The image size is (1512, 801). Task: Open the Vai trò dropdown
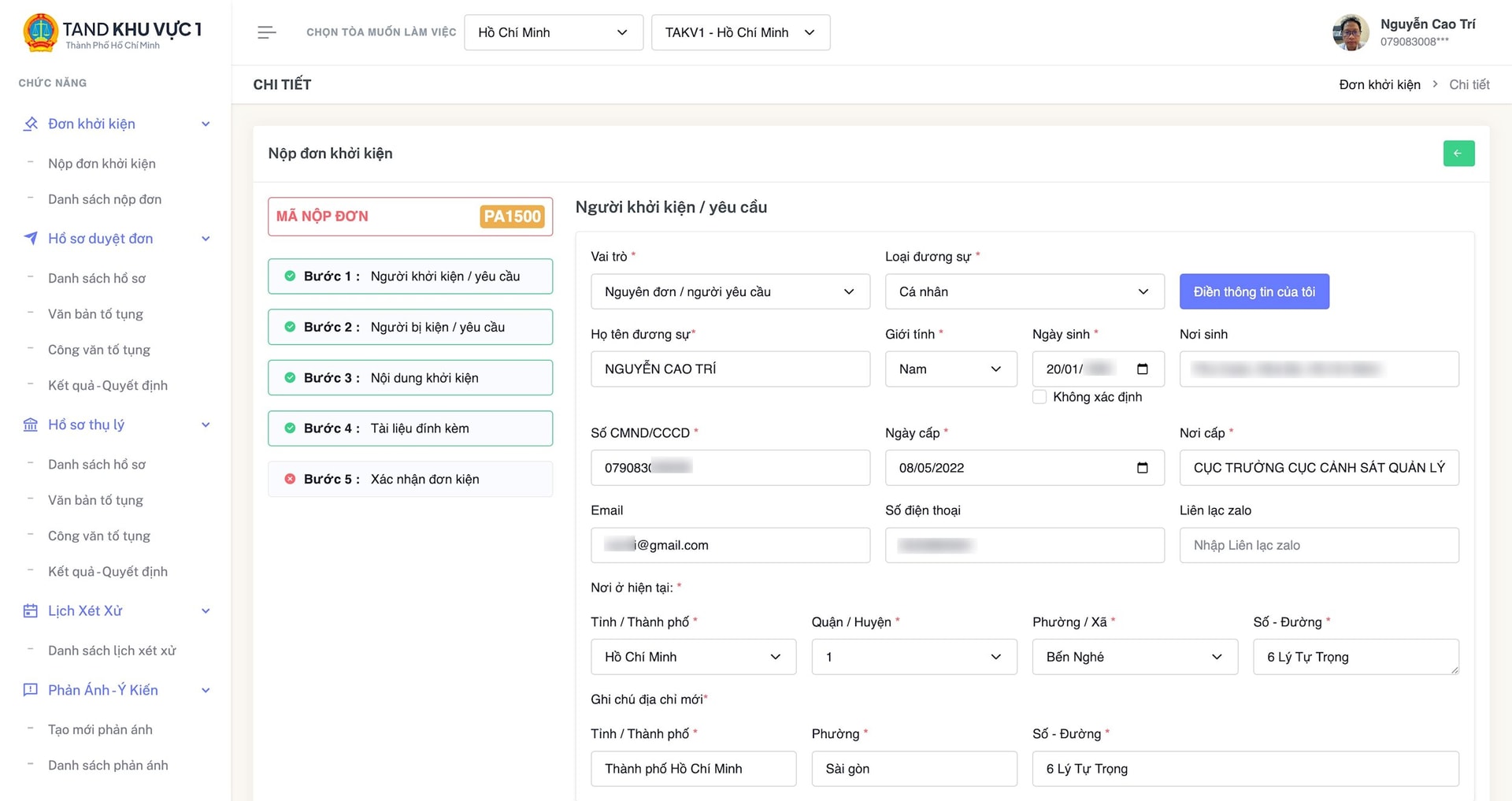coord(730,291)
